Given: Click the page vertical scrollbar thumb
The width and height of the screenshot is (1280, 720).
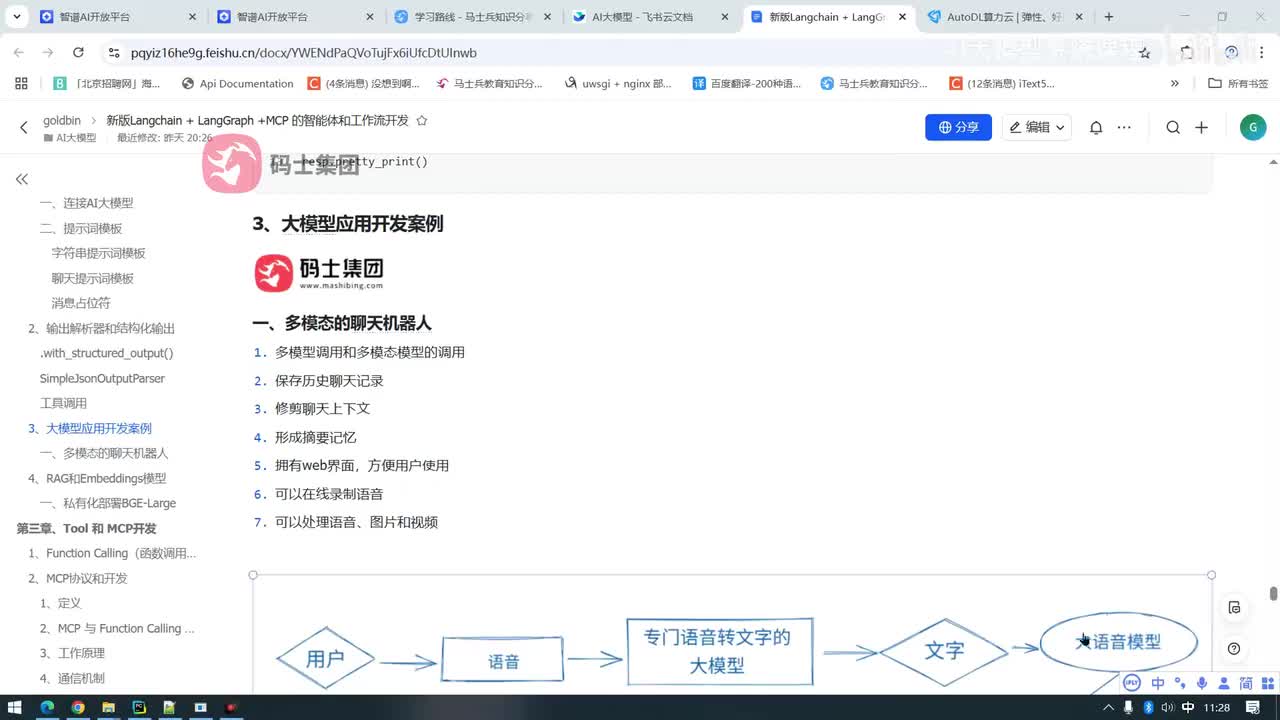Looking at the screenshot, I should [x=1273, y=593].
